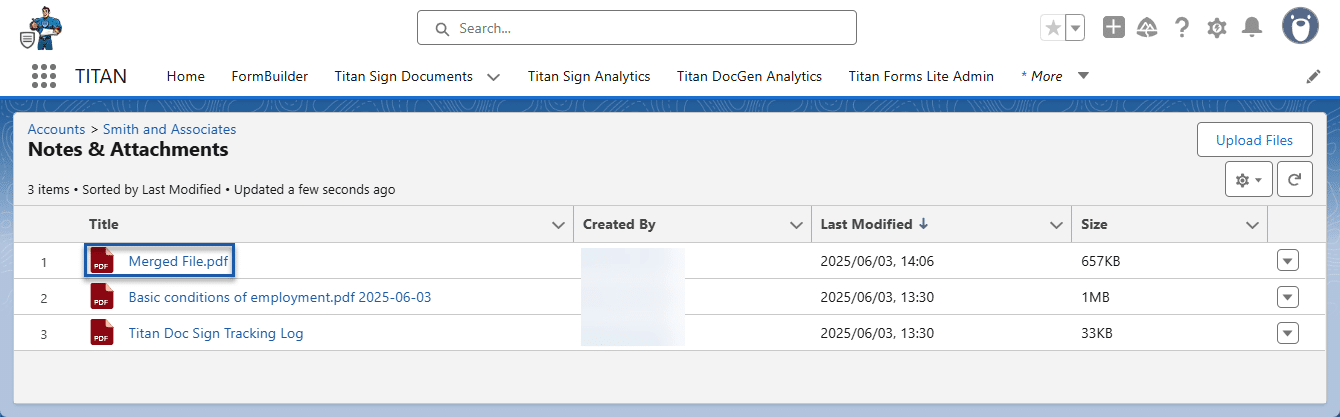This screenshot has width=1340, height=417.
Task: Click the 657KB size cell
Action: [x=1101, y=261]
